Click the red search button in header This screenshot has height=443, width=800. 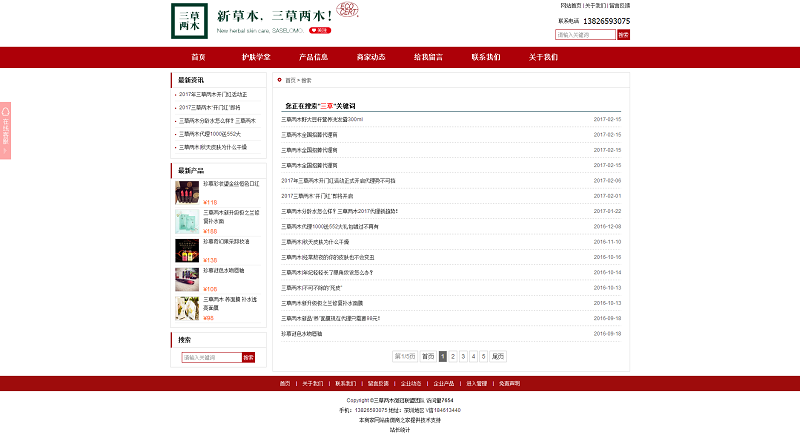(623, 35)
